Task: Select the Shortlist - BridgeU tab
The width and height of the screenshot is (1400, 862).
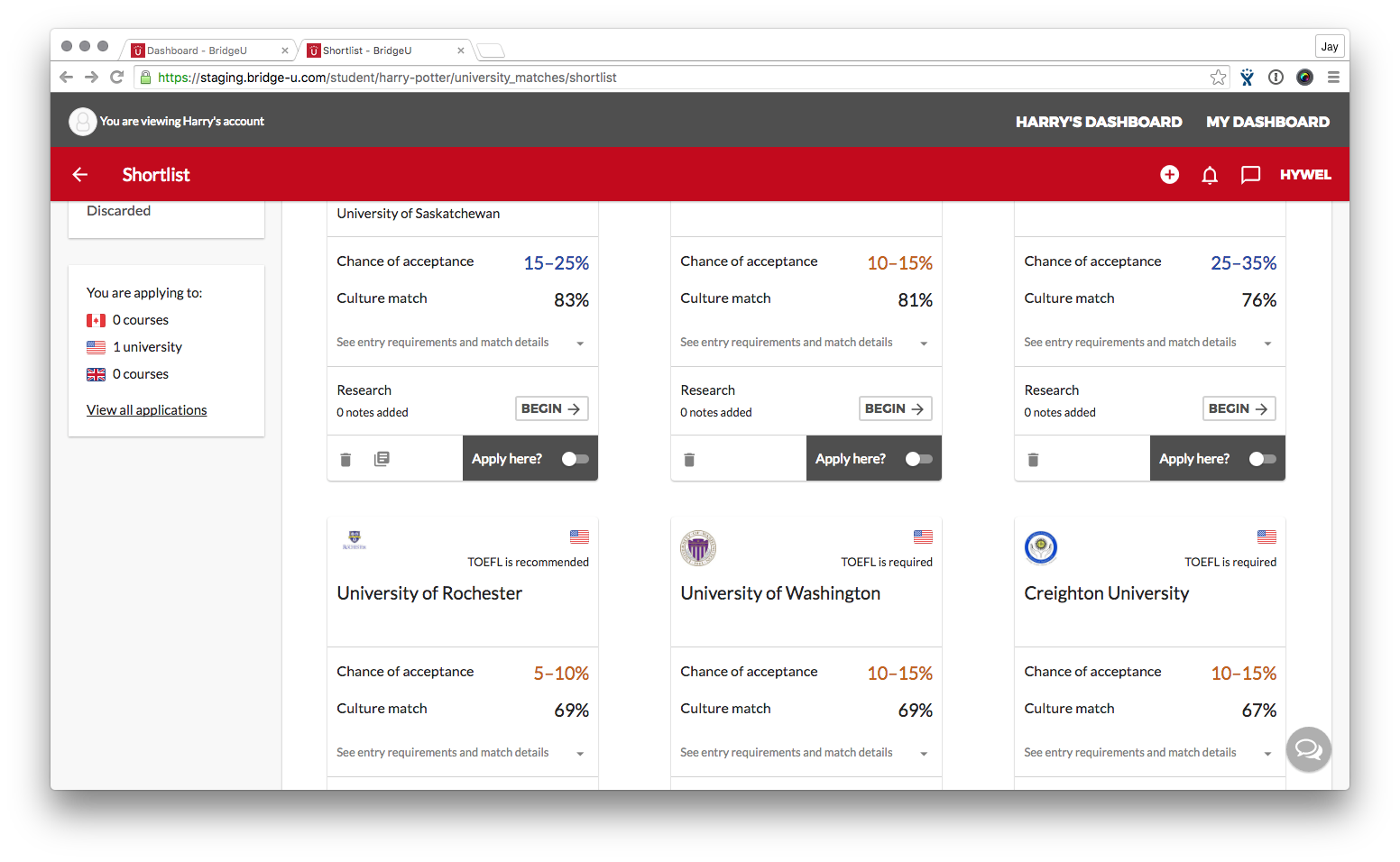Action: pos(384,50)
